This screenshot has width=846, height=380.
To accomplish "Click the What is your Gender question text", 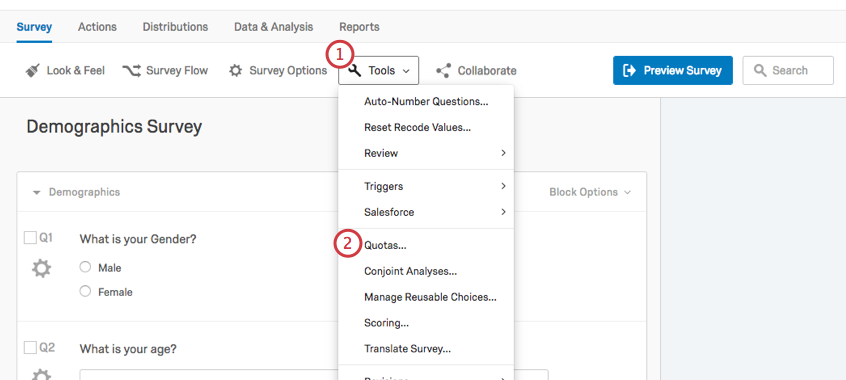I will click(138, 239).
